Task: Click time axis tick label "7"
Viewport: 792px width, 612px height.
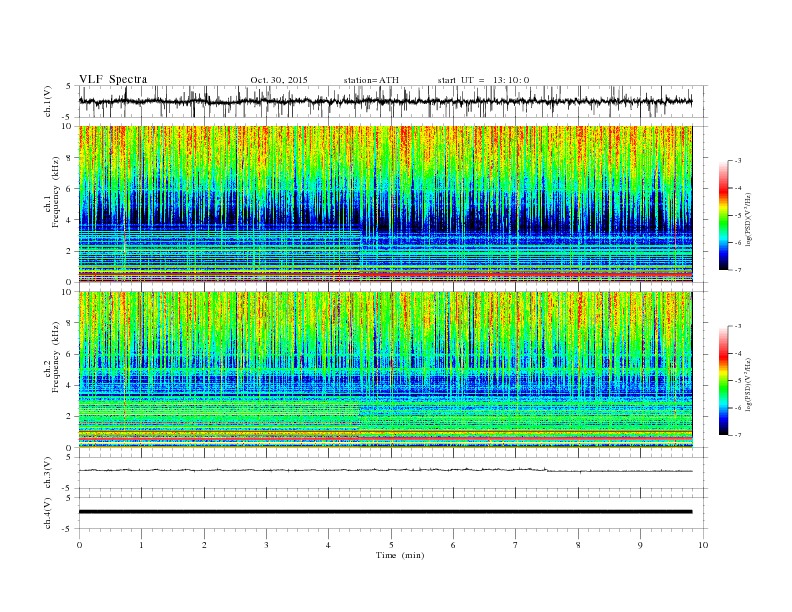Action: click(516, 545)
